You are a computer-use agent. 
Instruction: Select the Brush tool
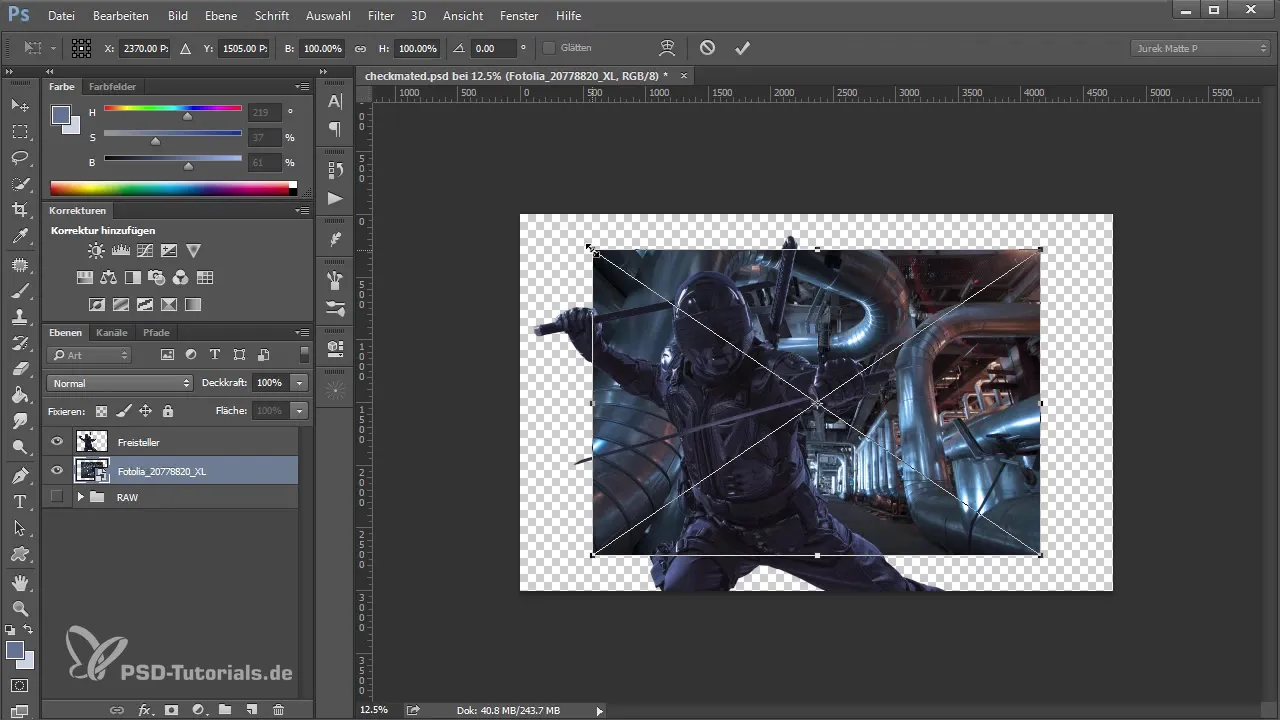click(20, 290)
